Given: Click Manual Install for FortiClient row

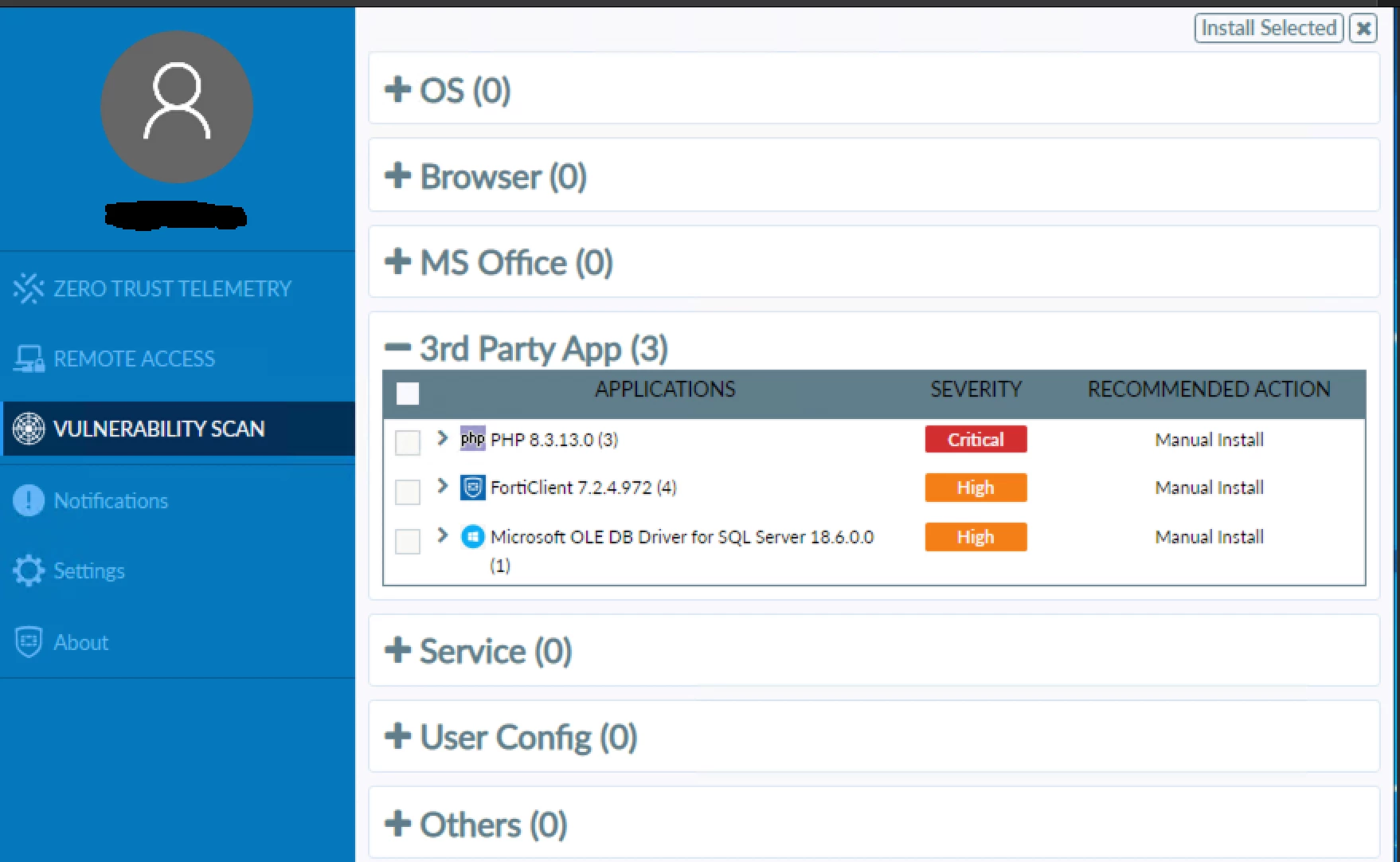Looking at the screenshot, I should tap(1209, 488).
